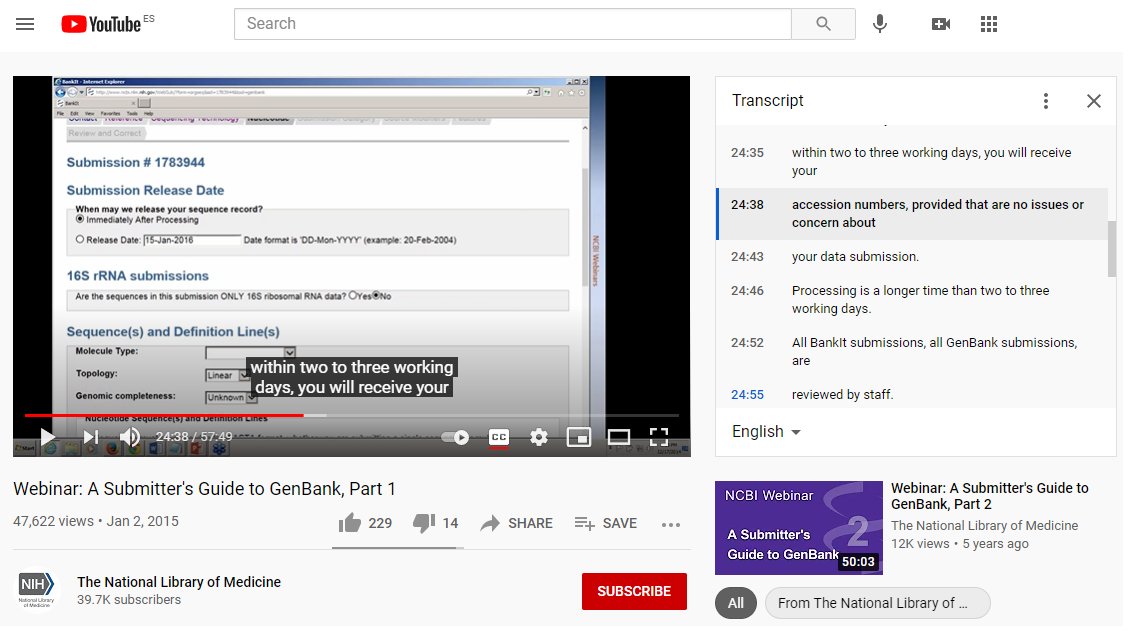
Task: Open more actions ellipsis below video
Action: pos(670,525)
